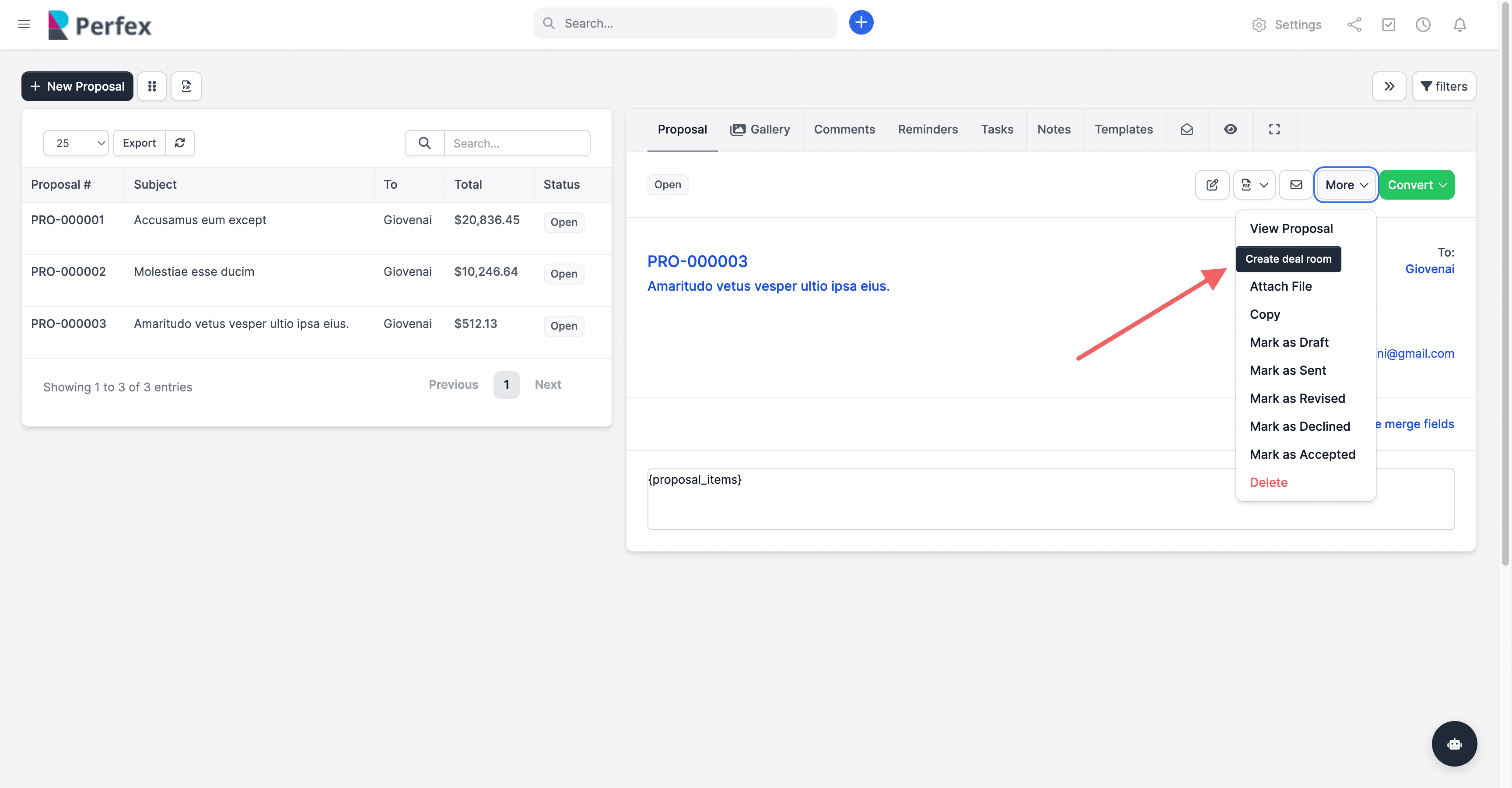Click the blue quick-create plus button
The image size is (1512, 788).
point(861,23)
